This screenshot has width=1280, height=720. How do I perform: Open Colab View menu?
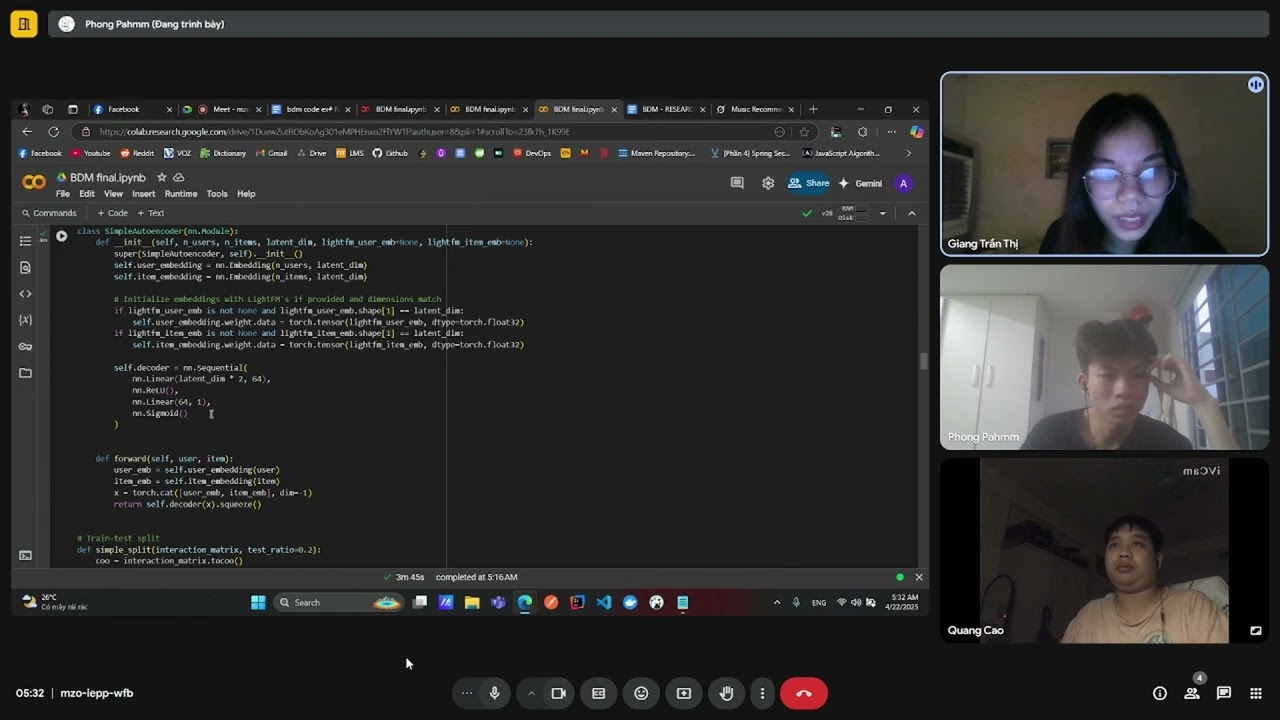click(x=113, y=194)
